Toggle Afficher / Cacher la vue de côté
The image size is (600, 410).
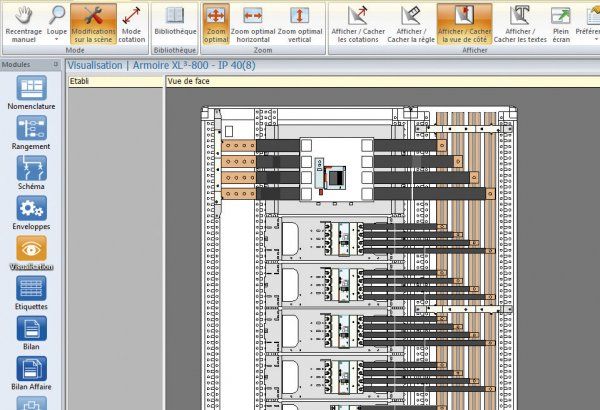click(465, 22)
